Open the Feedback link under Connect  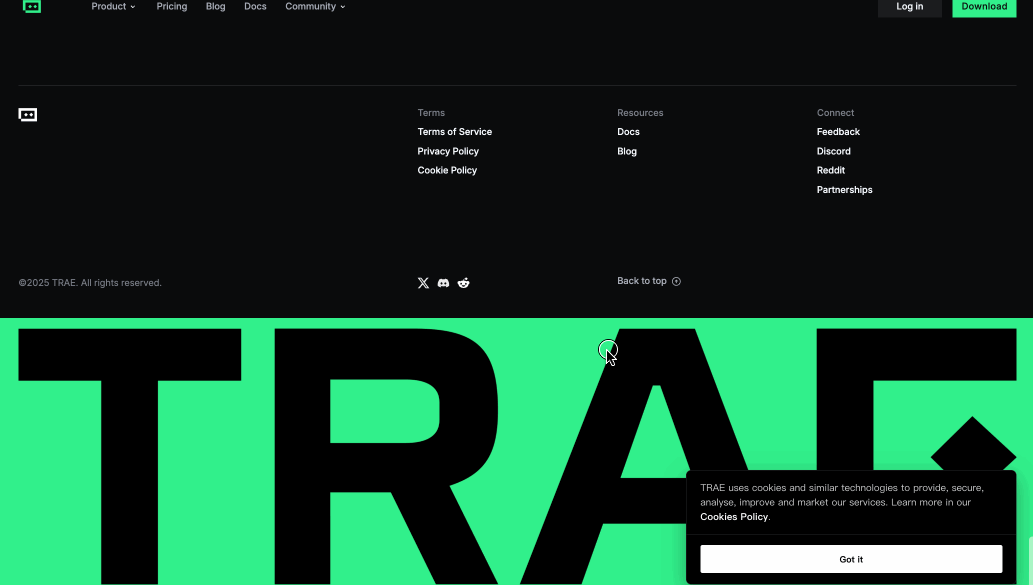click(838, 132)
